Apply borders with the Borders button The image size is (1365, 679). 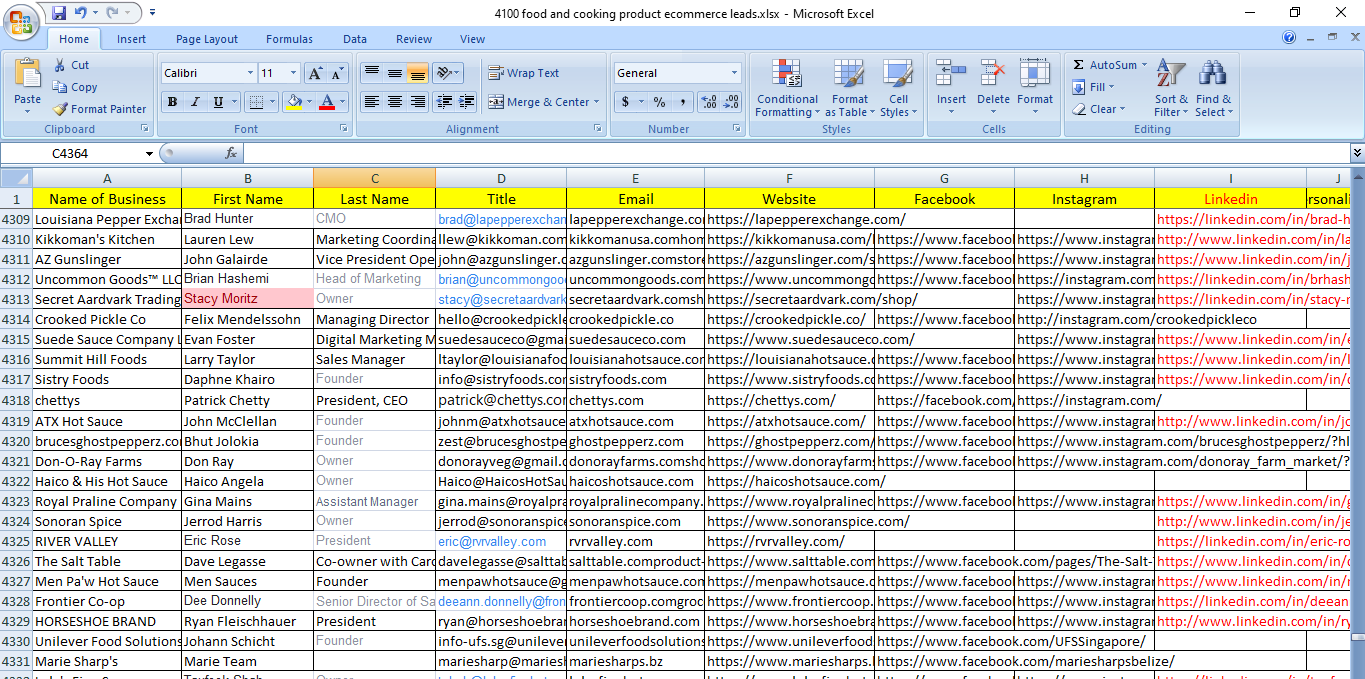click(x=256, y=102)
